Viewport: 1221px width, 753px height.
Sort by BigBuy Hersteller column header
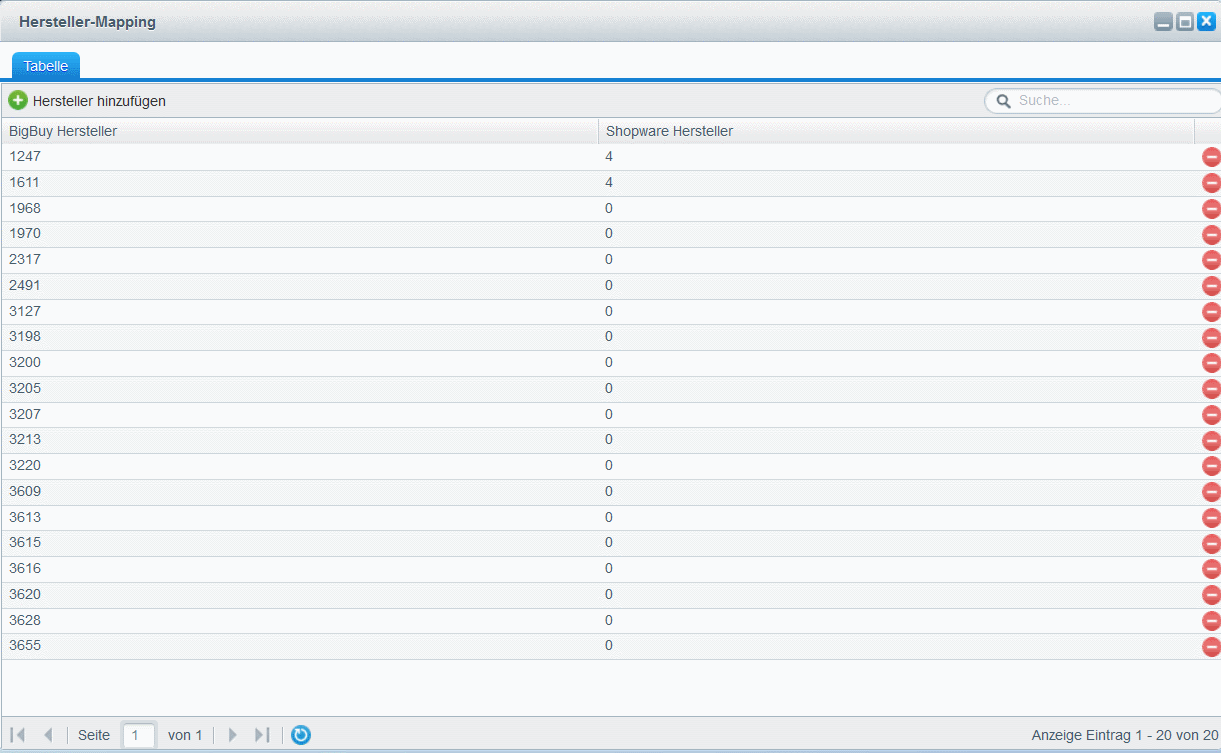[300, 131]
